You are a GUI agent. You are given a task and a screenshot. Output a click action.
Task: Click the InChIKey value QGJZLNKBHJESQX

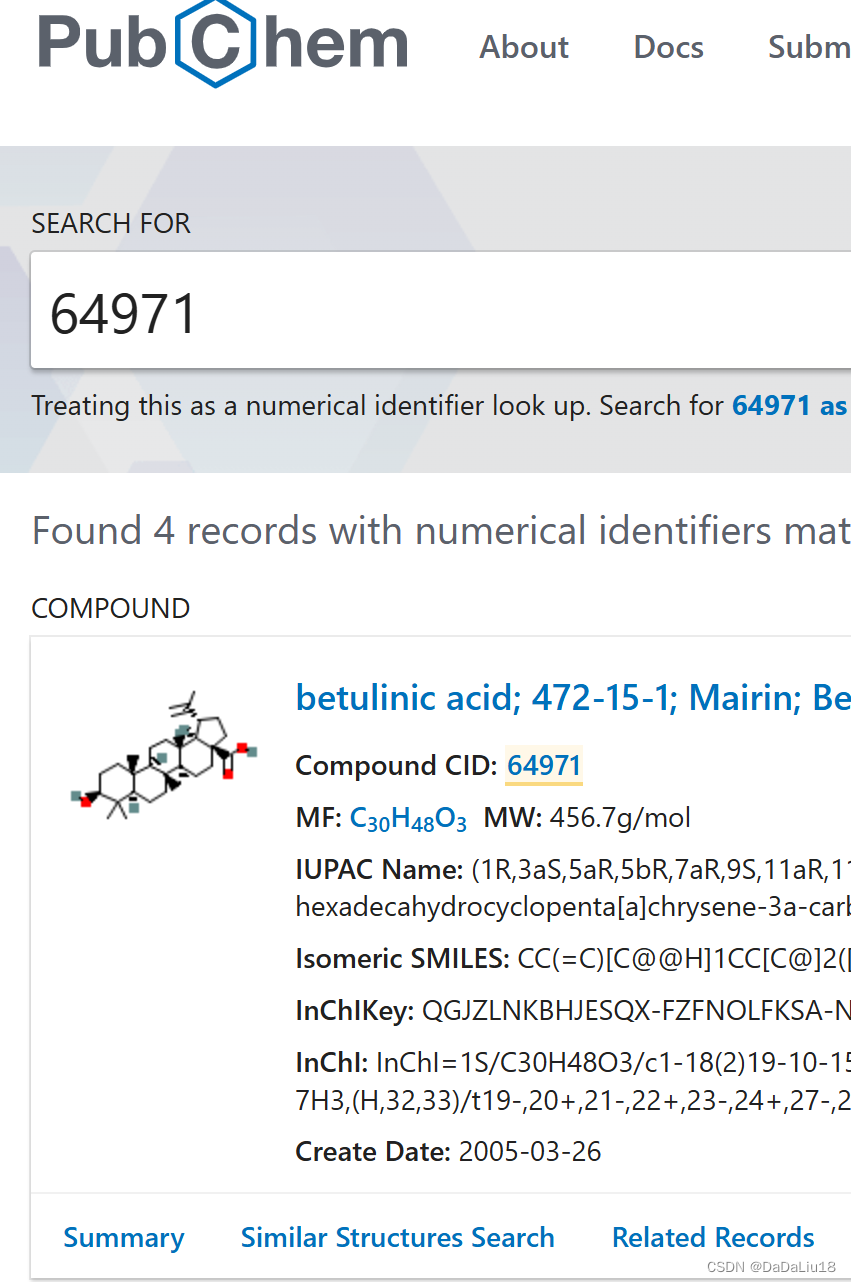click(636, 1011)
